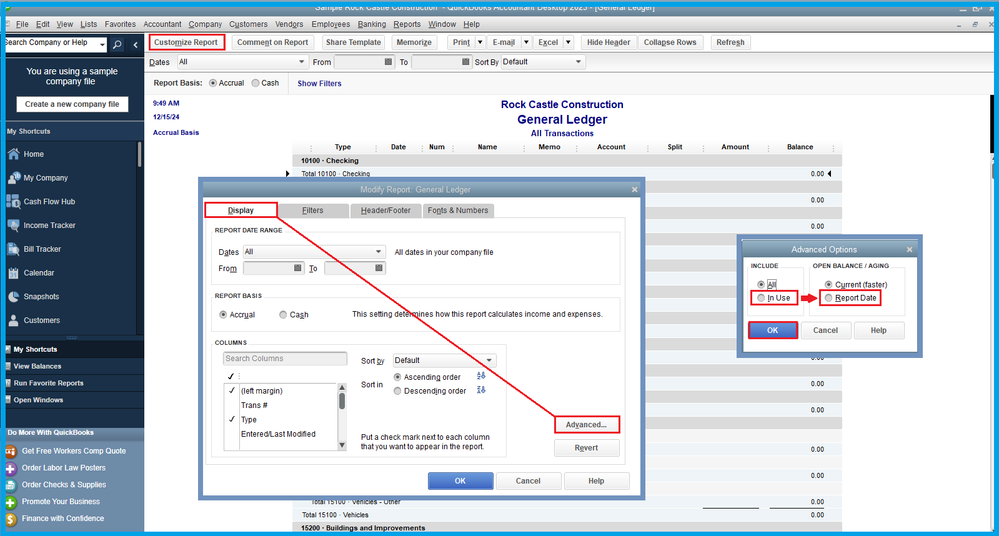
Task: Switch to the Filters tab
Action: pyautogui.click(x=312, y=210)
